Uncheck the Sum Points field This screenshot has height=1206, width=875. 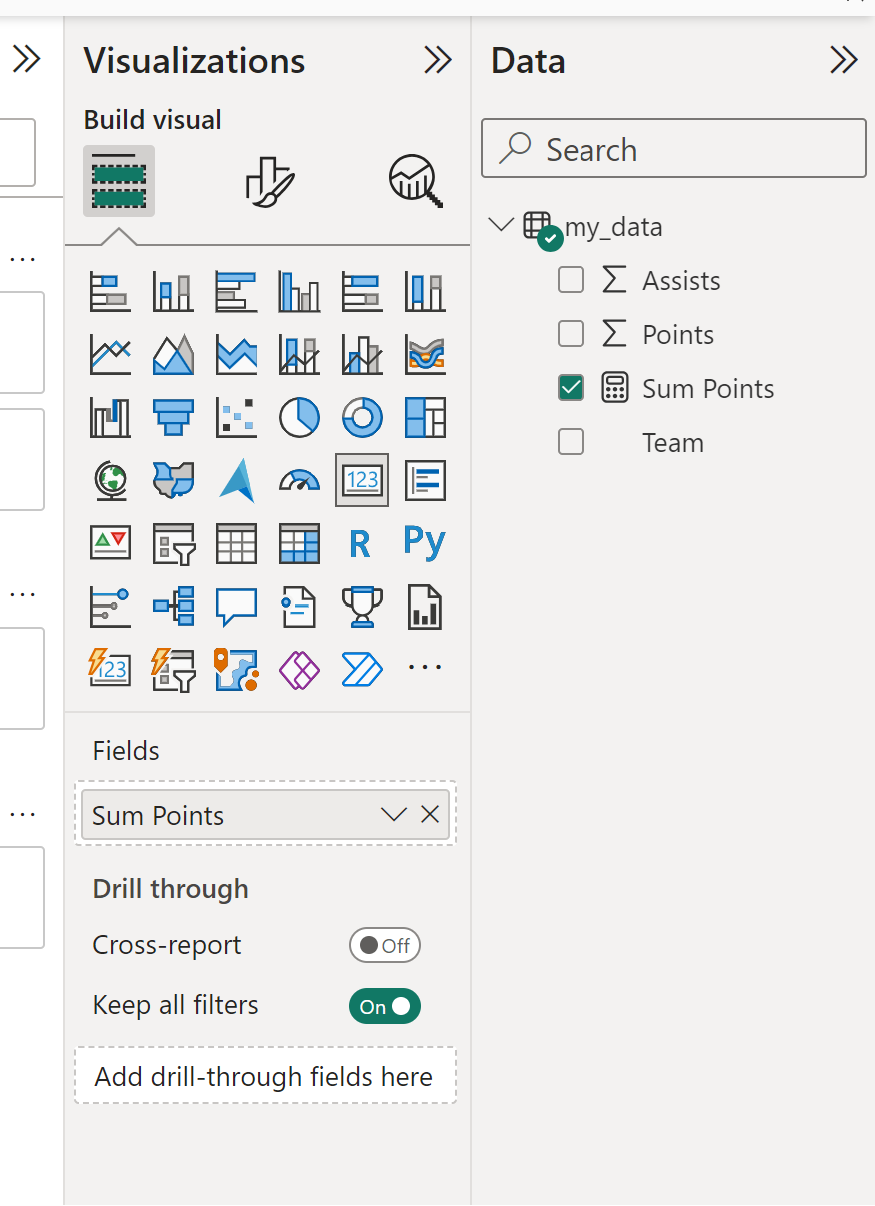[570, 388]
